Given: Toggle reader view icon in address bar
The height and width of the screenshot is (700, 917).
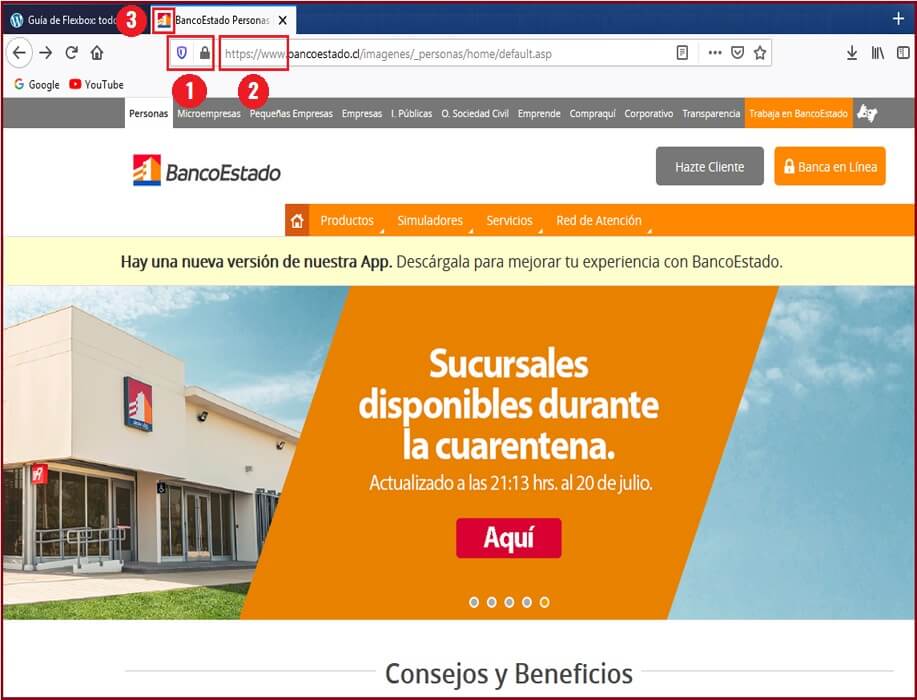Looking at the screenshot, I should 682,53.
